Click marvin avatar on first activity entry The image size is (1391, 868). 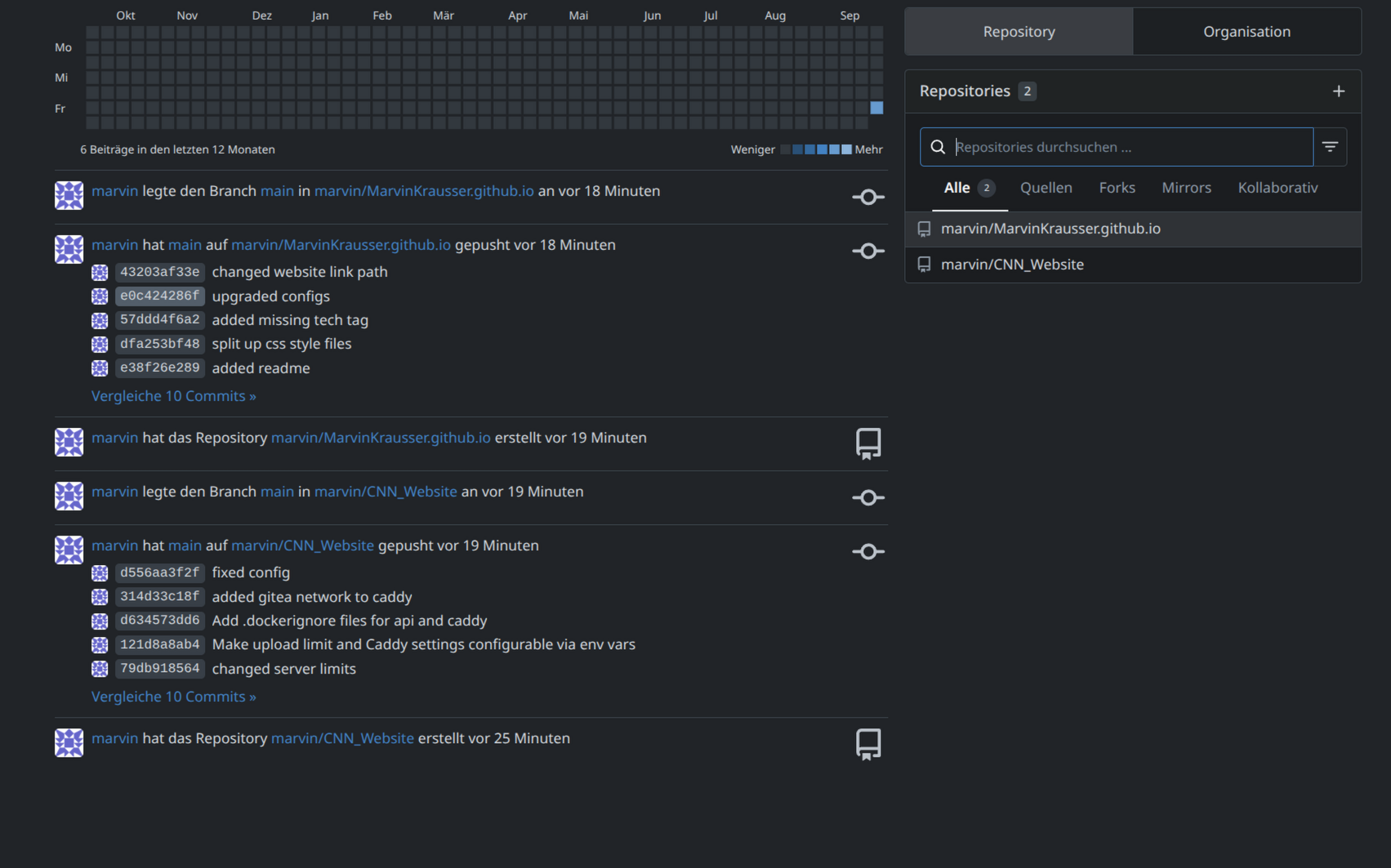point(69,196)
